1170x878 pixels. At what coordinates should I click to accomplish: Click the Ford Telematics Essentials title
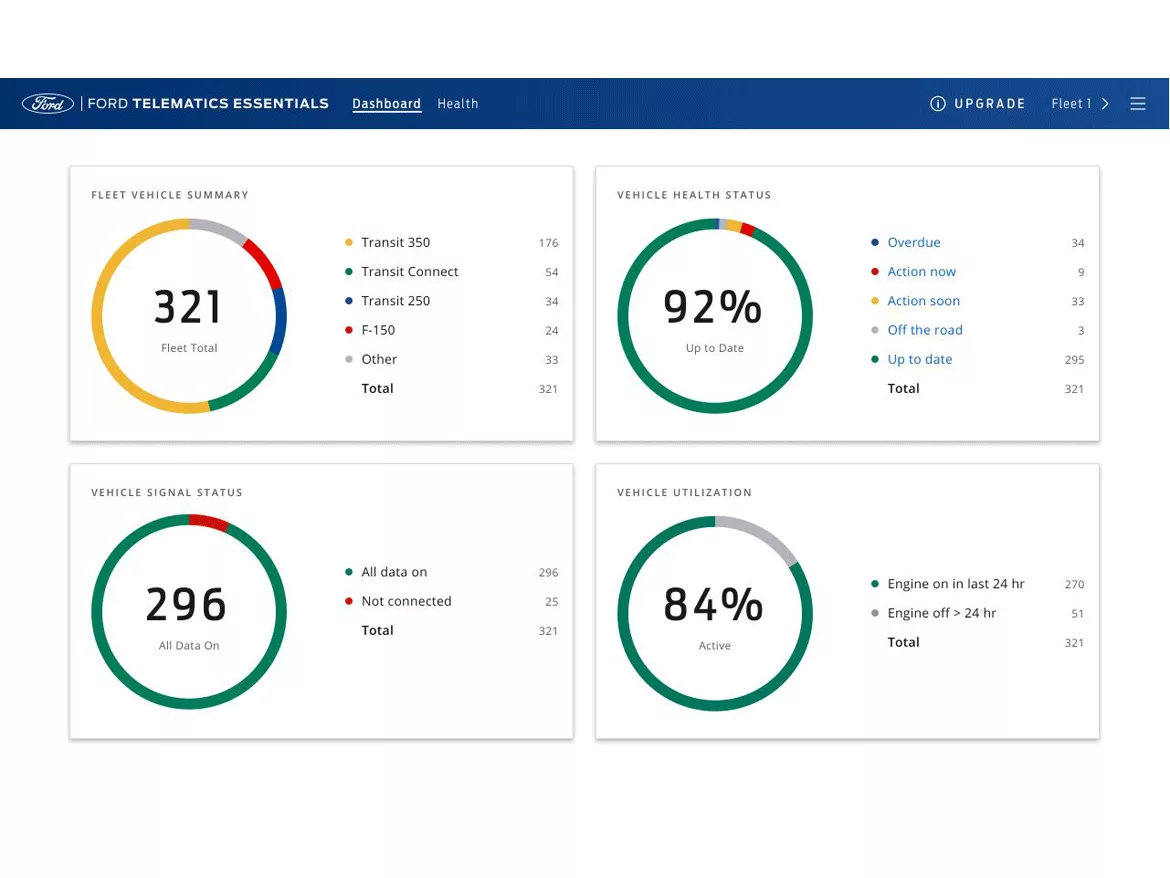[208, 104]
